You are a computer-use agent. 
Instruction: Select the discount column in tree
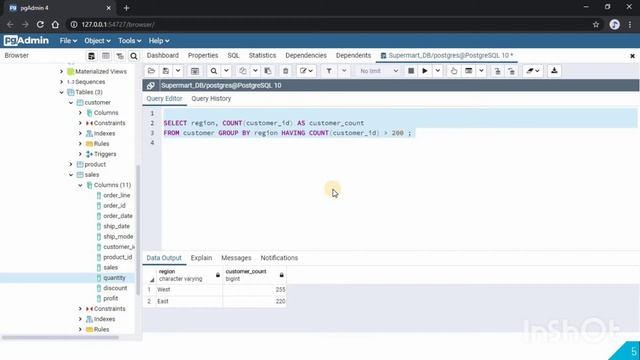pyautogui.click(x=115, y=288)
